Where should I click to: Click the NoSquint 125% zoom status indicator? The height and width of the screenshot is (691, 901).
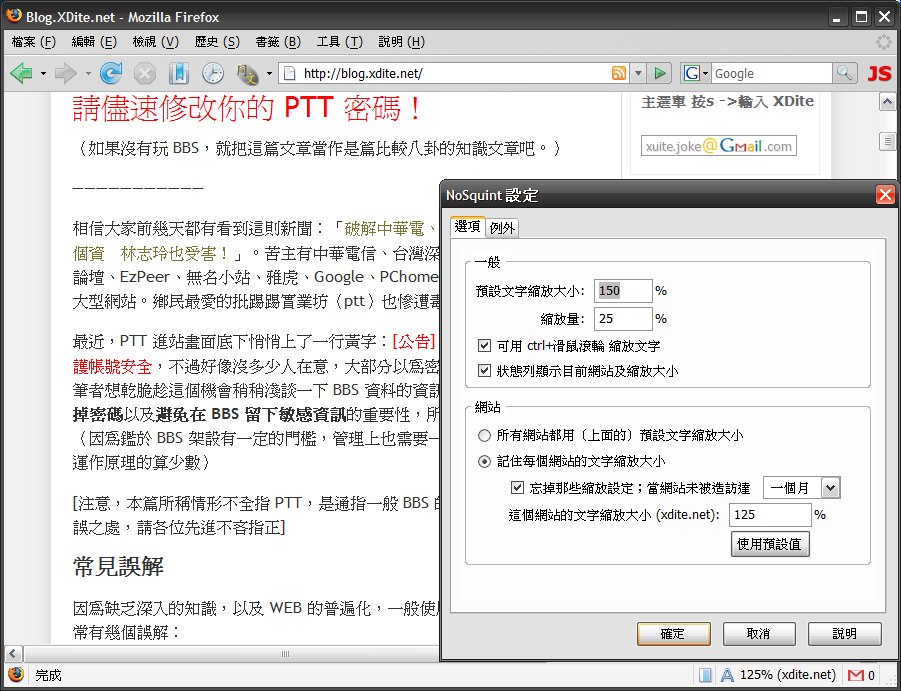coord(777,675)
